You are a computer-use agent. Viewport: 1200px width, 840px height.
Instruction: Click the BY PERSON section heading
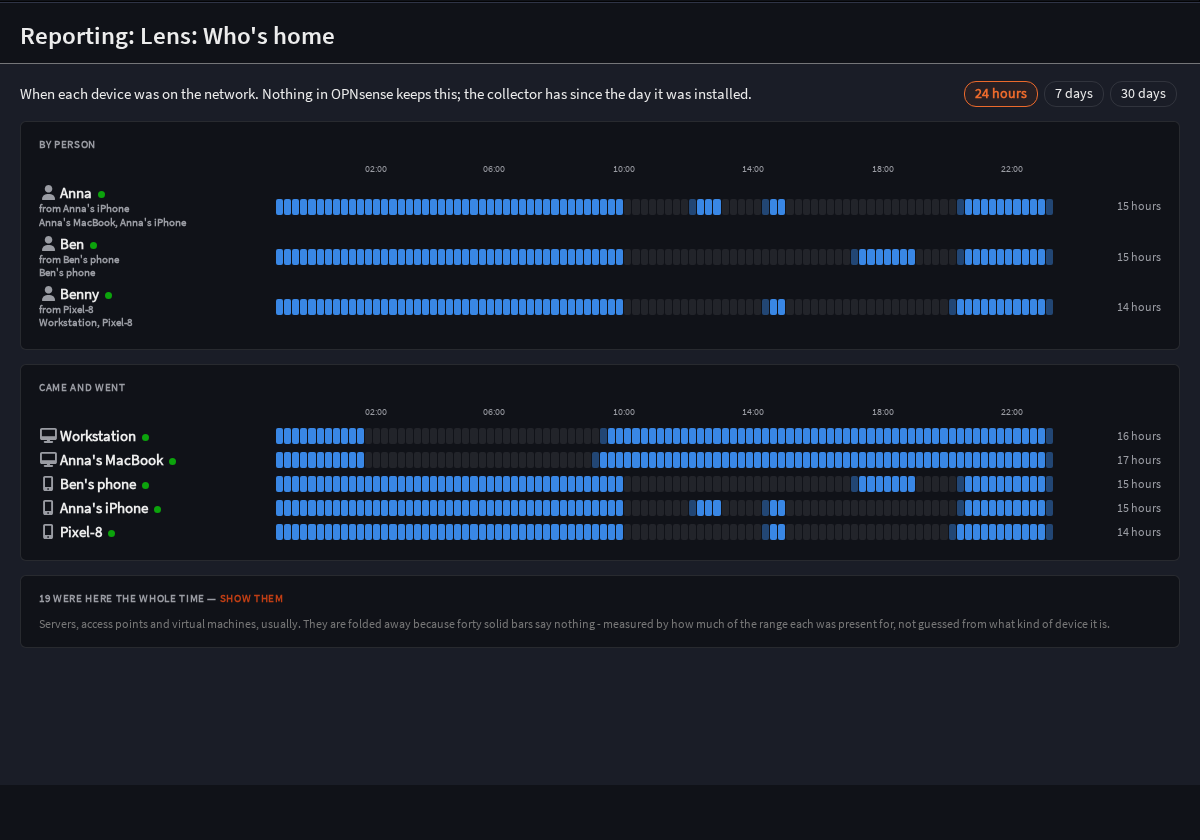(67, 145)
